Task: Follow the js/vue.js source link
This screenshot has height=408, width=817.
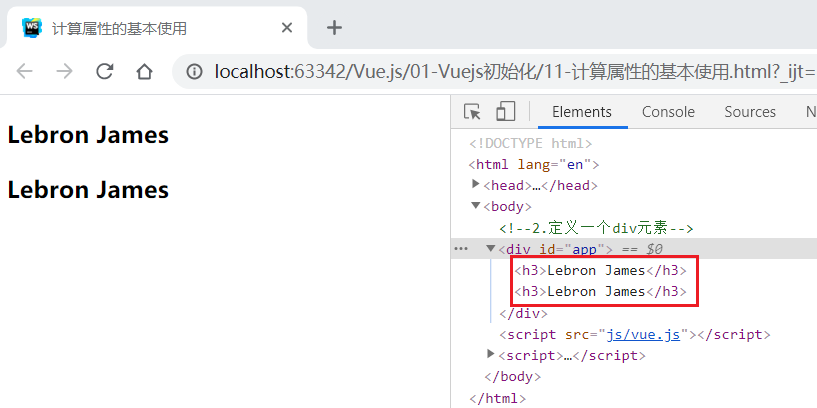Action: pos(643,334)
